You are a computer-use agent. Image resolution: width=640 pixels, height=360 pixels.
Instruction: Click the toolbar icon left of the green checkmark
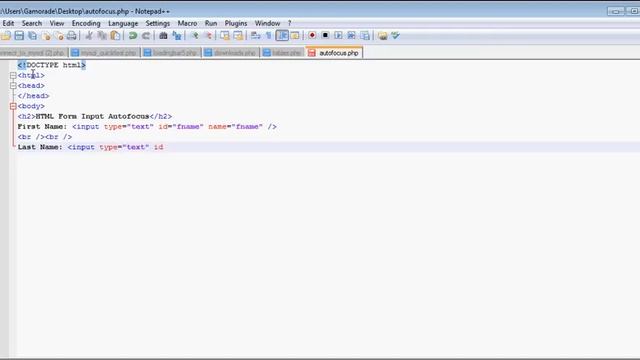382,36
